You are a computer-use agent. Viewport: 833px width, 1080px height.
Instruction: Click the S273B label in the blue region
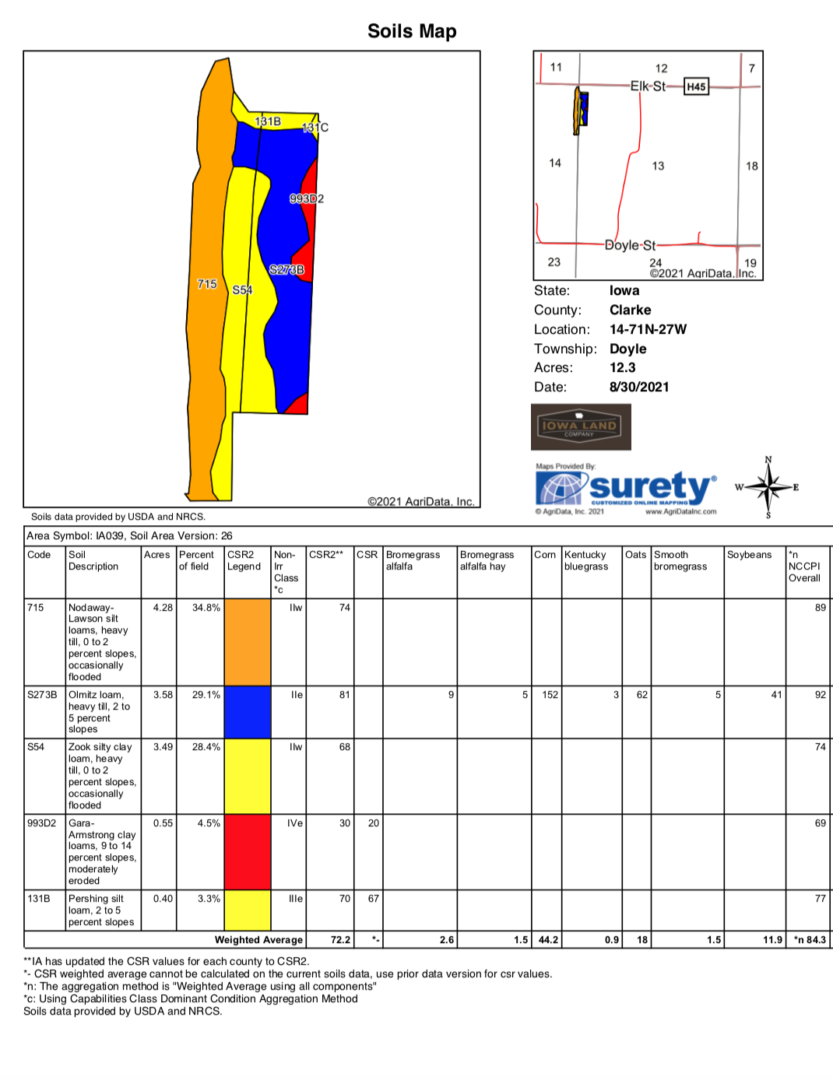click(287, 270)
